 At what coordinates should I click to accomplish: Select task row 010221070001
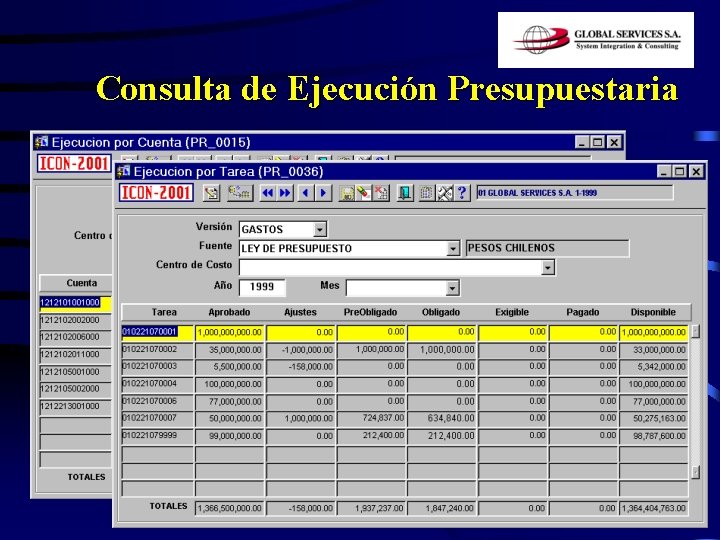coord(158,332)
